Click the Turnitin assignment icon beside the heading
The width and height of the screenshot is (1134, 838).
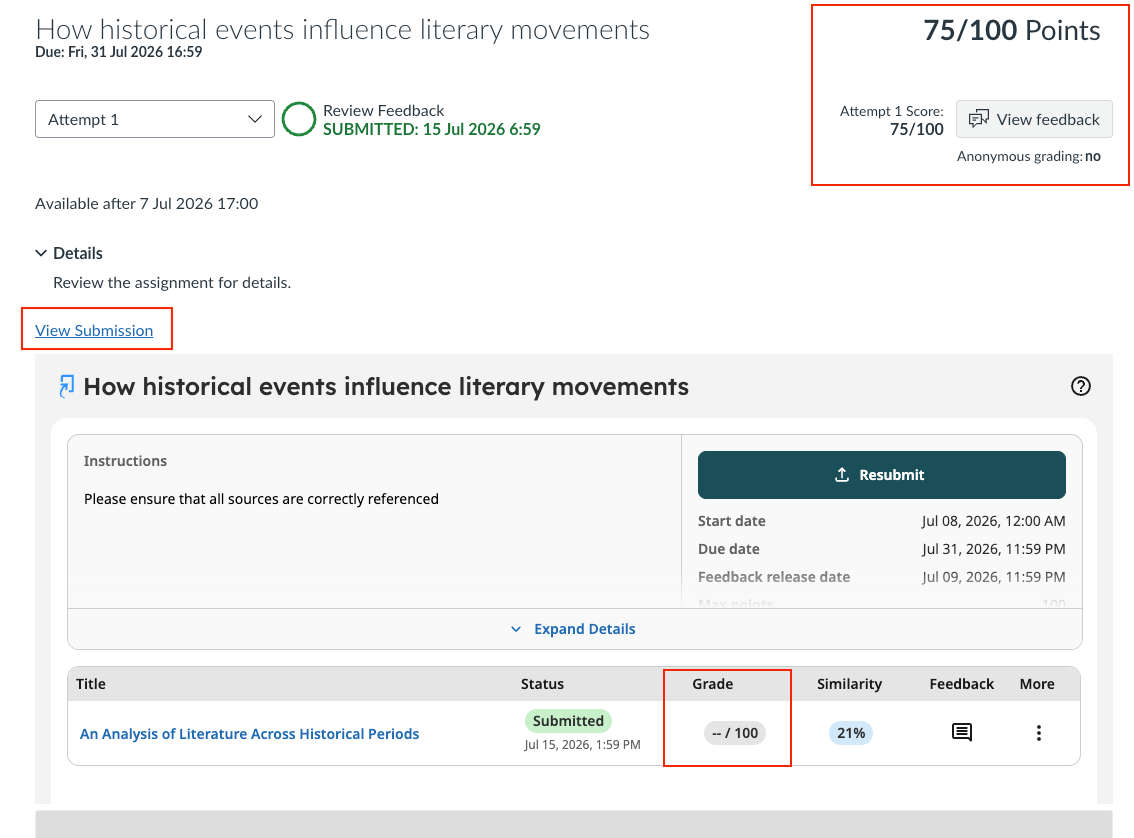pos(66,386)
